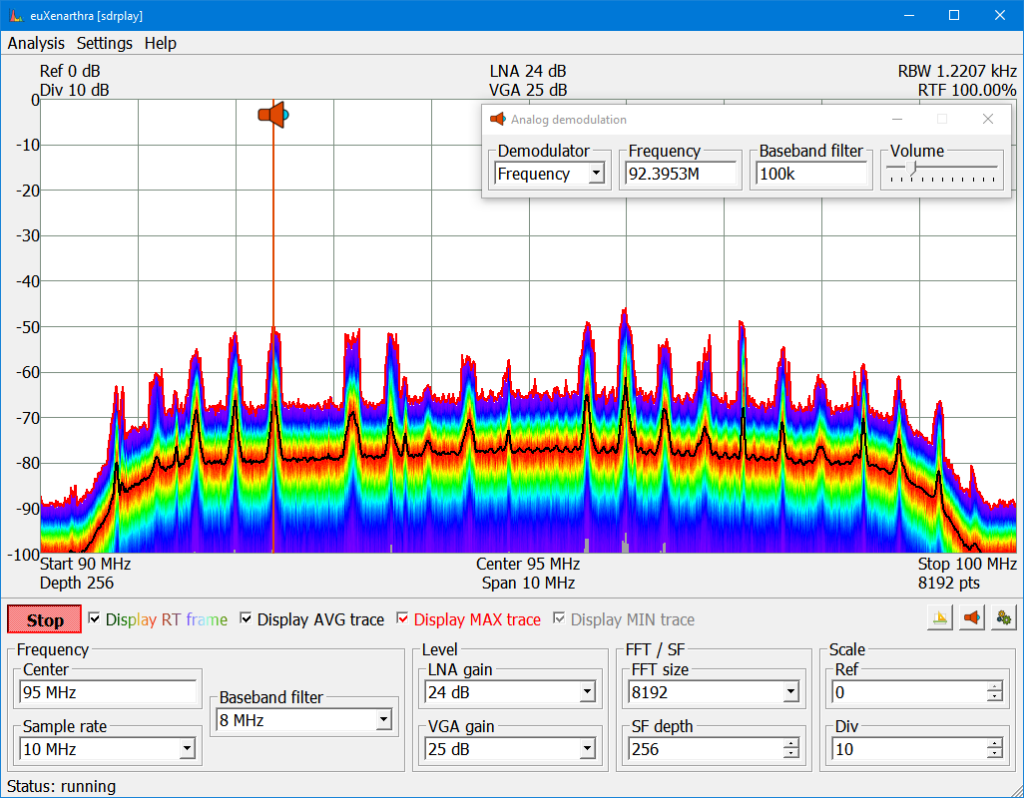Click 'Start 90 MHz' label
This screenshot has height=798, width=1024.
tap(86, 564)
